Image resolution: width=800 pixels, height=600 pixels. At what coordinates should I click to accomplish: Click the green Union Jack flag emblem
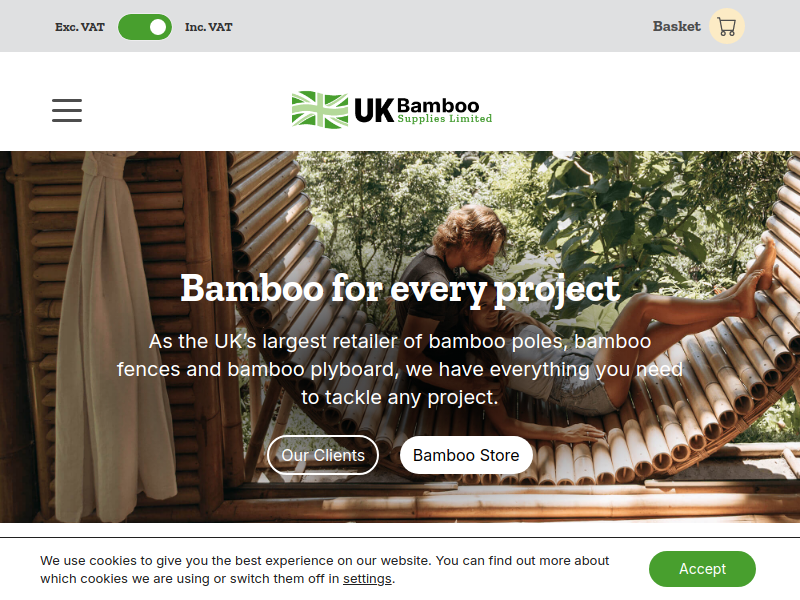(x=320, y=110)
